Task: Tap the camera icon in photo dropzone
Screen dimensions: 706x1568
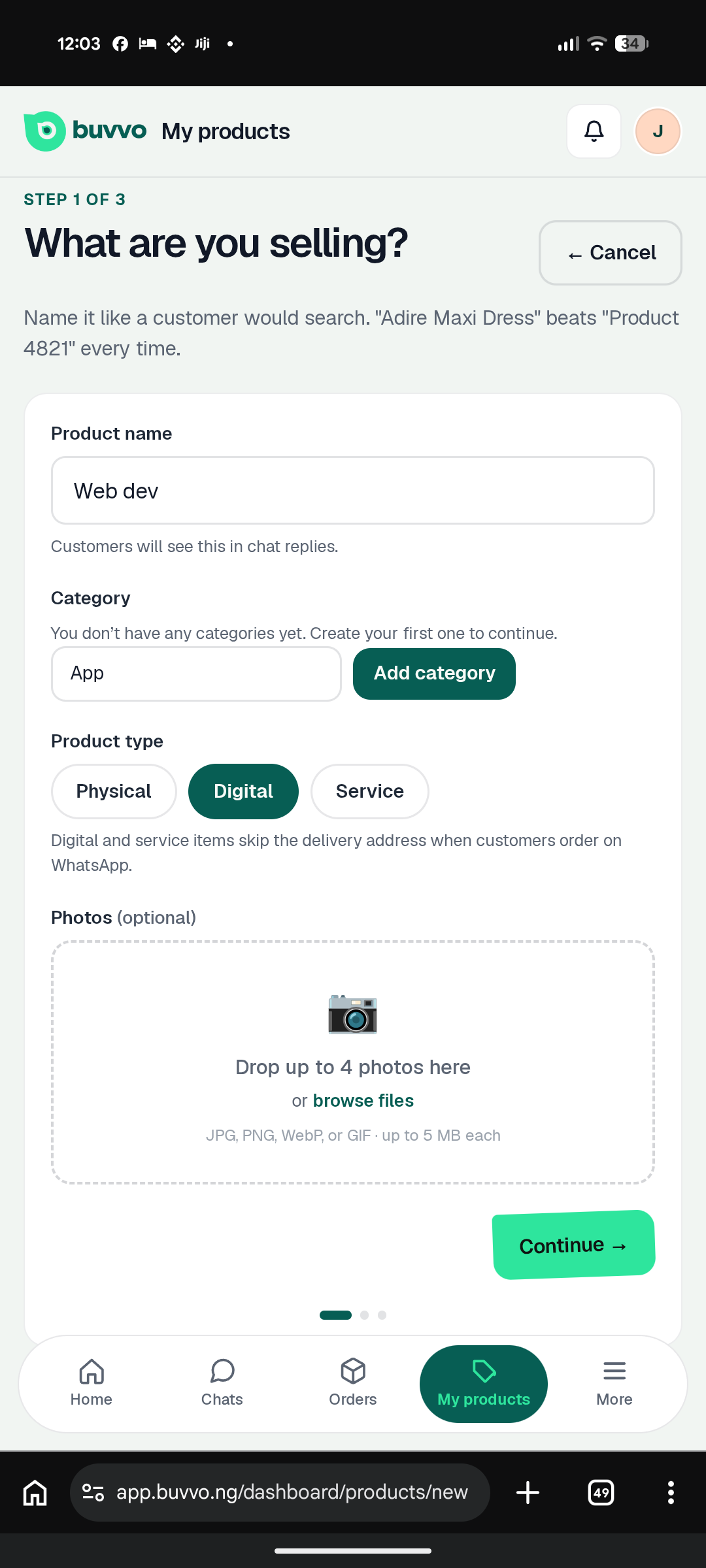Action: pyautogui.click(x=353, y=1014)
